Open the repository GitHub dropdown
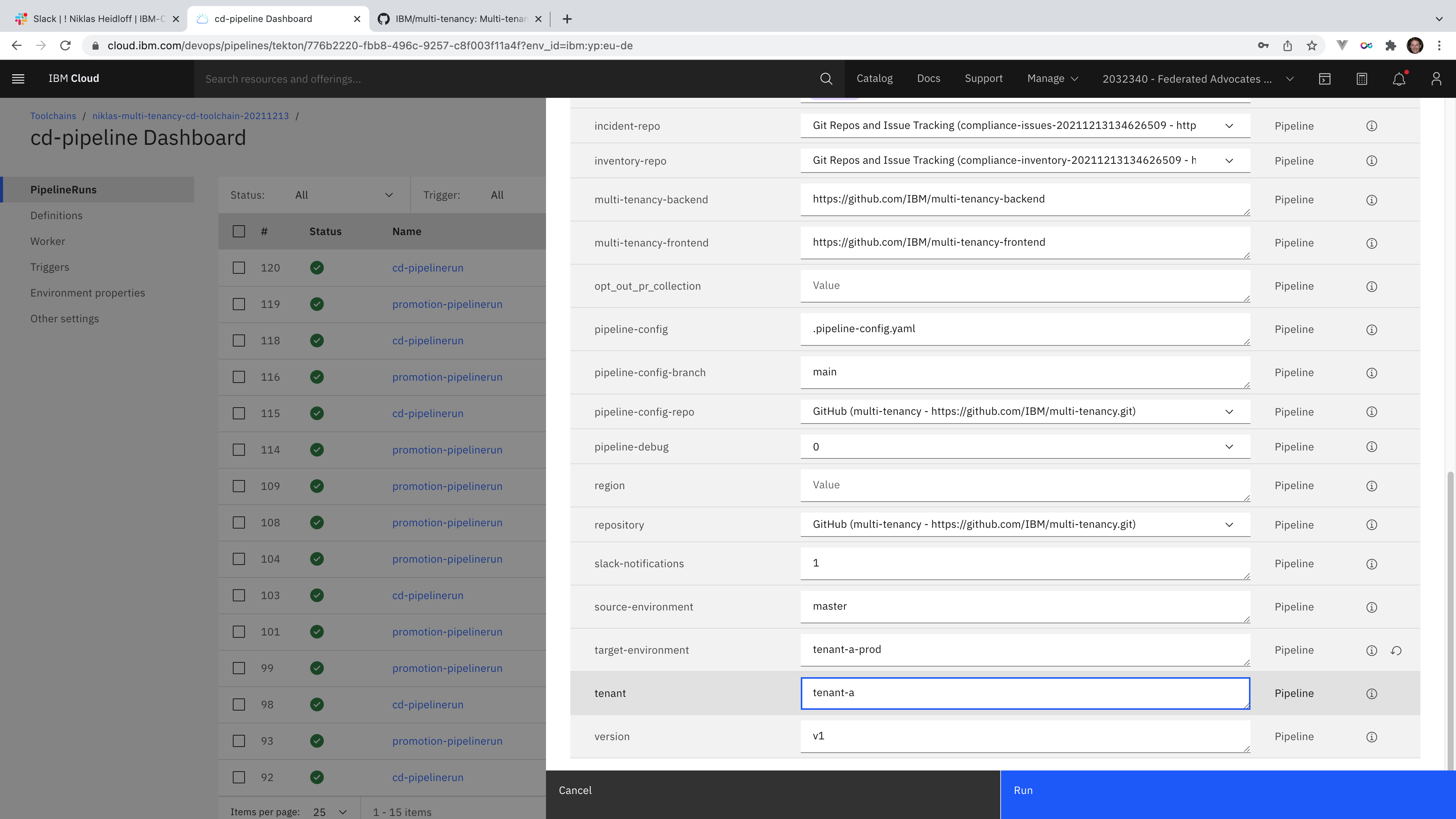Image resolution: width=1456 pixels, height=819 pixels. pos(1025,524)
